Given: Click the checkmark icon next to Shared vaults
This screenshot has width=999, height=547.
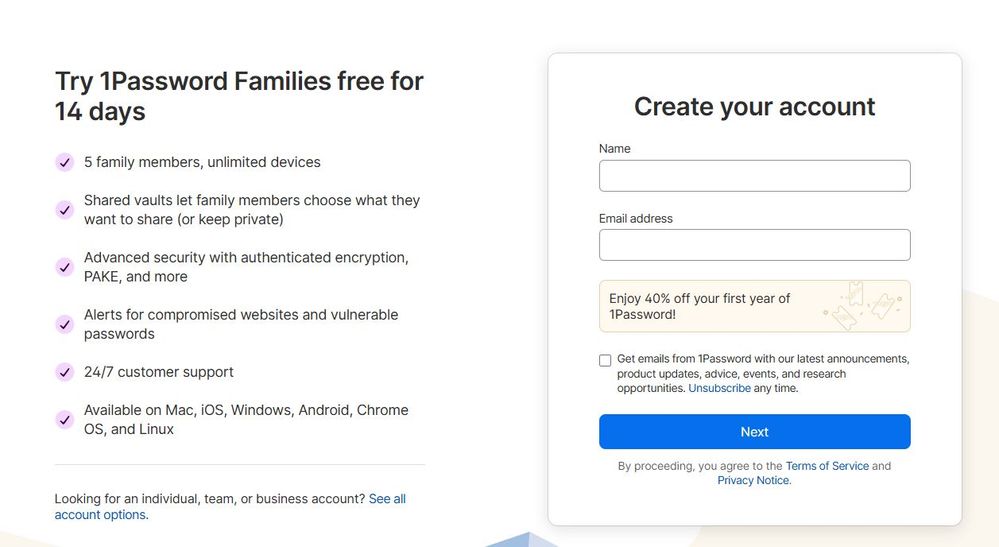Looking at the screenshot, I should [x=64, y=210].
